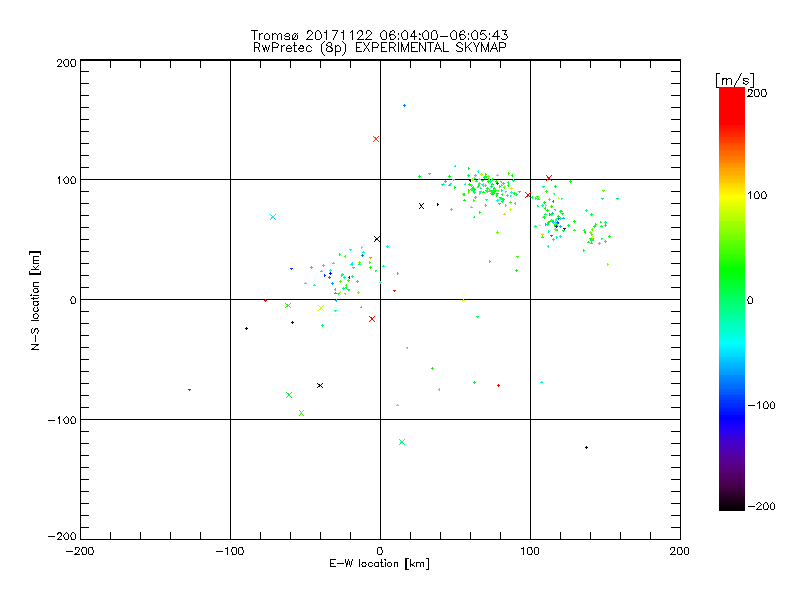Screen dimensions: 800x600
Task: Pick the green midpoint of the colorbar
Action: pyautogui.click(x=731, y=299)
